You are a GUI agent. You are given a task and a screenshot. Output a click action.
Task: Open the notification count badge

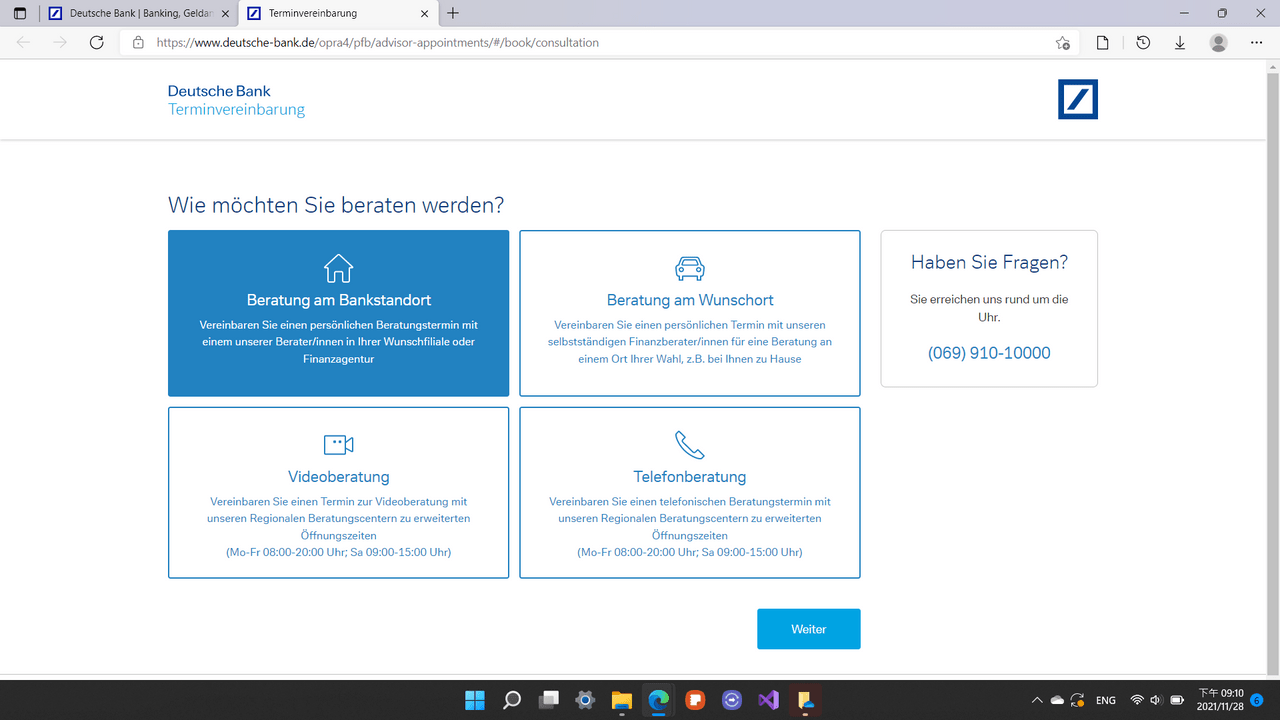(x=1257, y=700)
